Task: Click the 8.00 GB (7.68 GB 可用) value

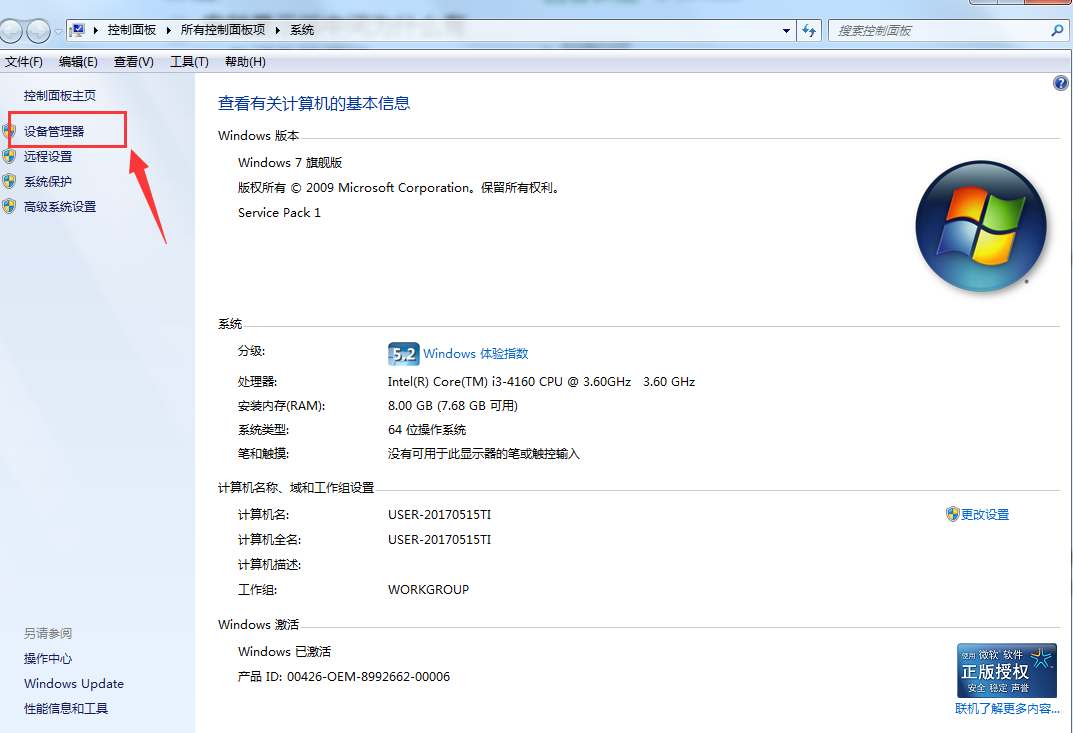Action: 453,406
